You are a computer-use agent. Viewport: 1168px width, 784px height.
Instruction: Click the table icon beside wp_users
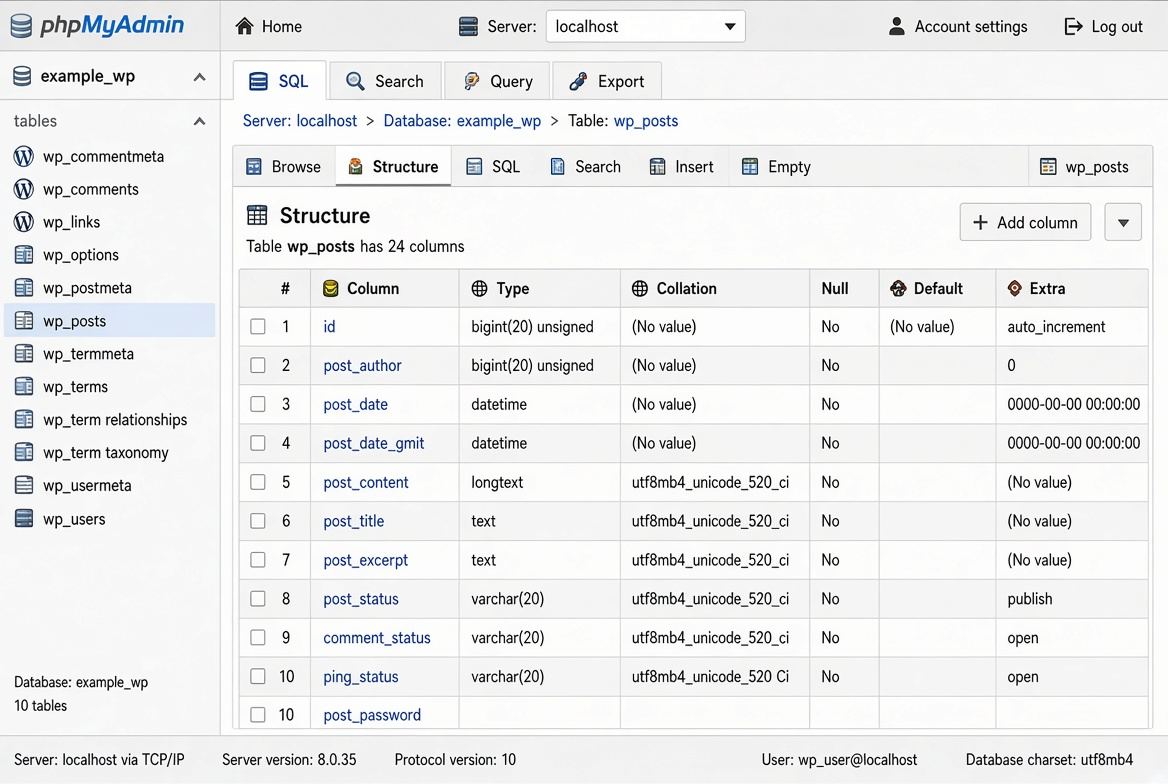[x=24, y=519]
